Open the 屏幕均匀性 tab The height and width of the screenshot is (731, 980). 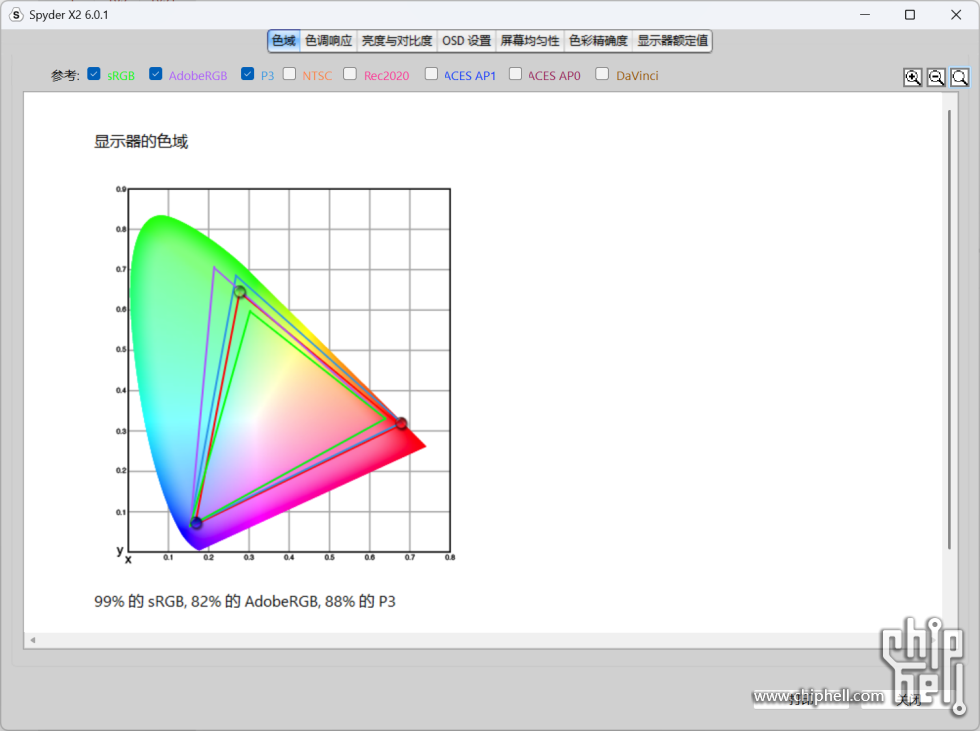[530, 41]
